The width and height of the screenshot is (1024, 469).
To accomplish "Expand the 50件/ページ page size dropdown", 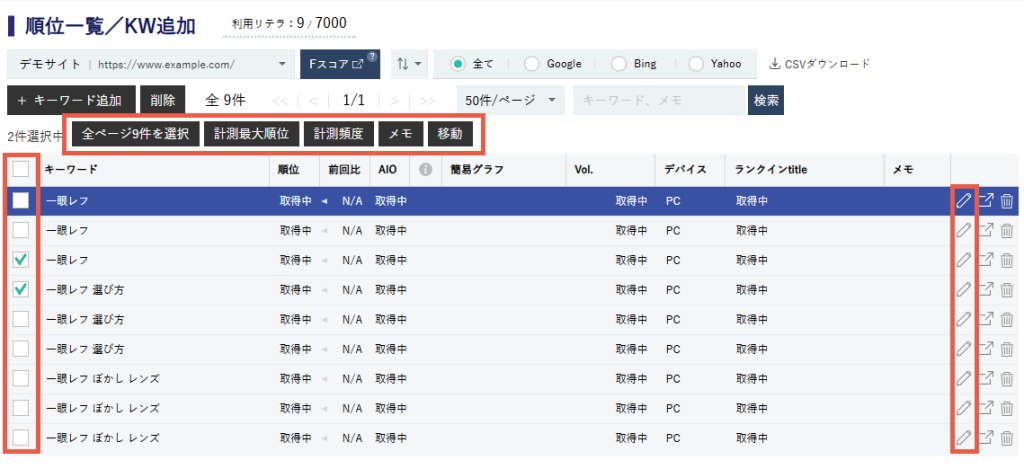I will (510, 100).
